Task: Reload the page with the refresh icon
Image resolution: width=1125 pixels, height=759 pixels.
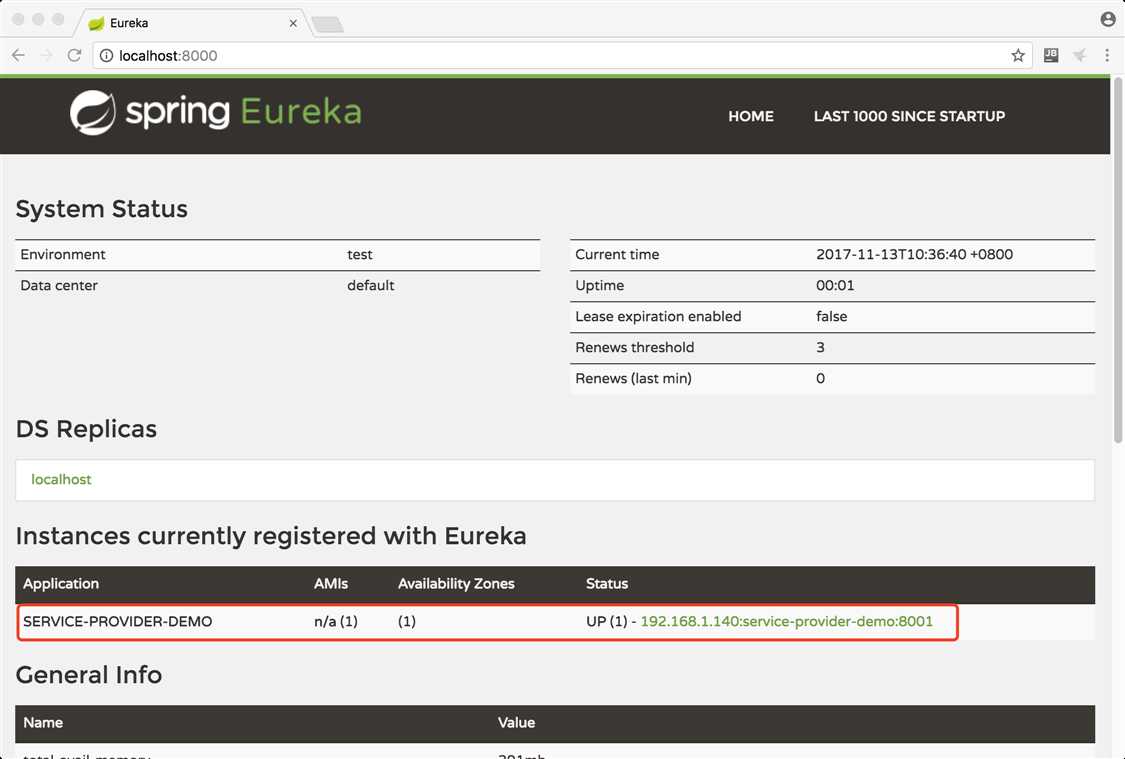Action: pos(74,55)
